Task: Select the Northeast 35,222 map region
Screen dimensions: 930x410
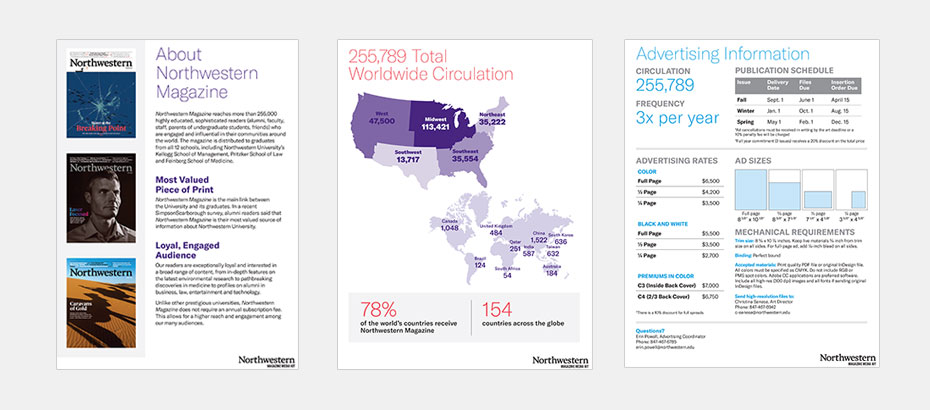Action: pos(491,118)
